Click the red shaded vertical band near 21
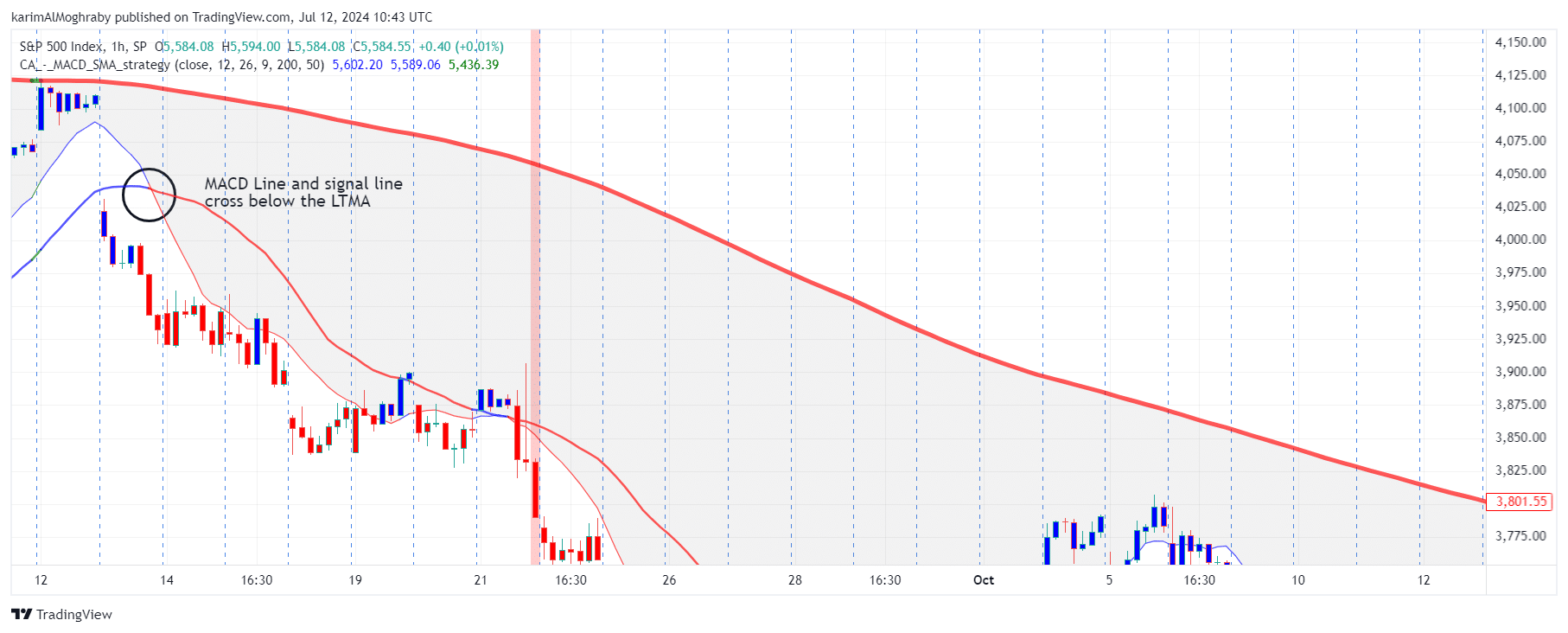1568x633 pixels. (535, 297)
